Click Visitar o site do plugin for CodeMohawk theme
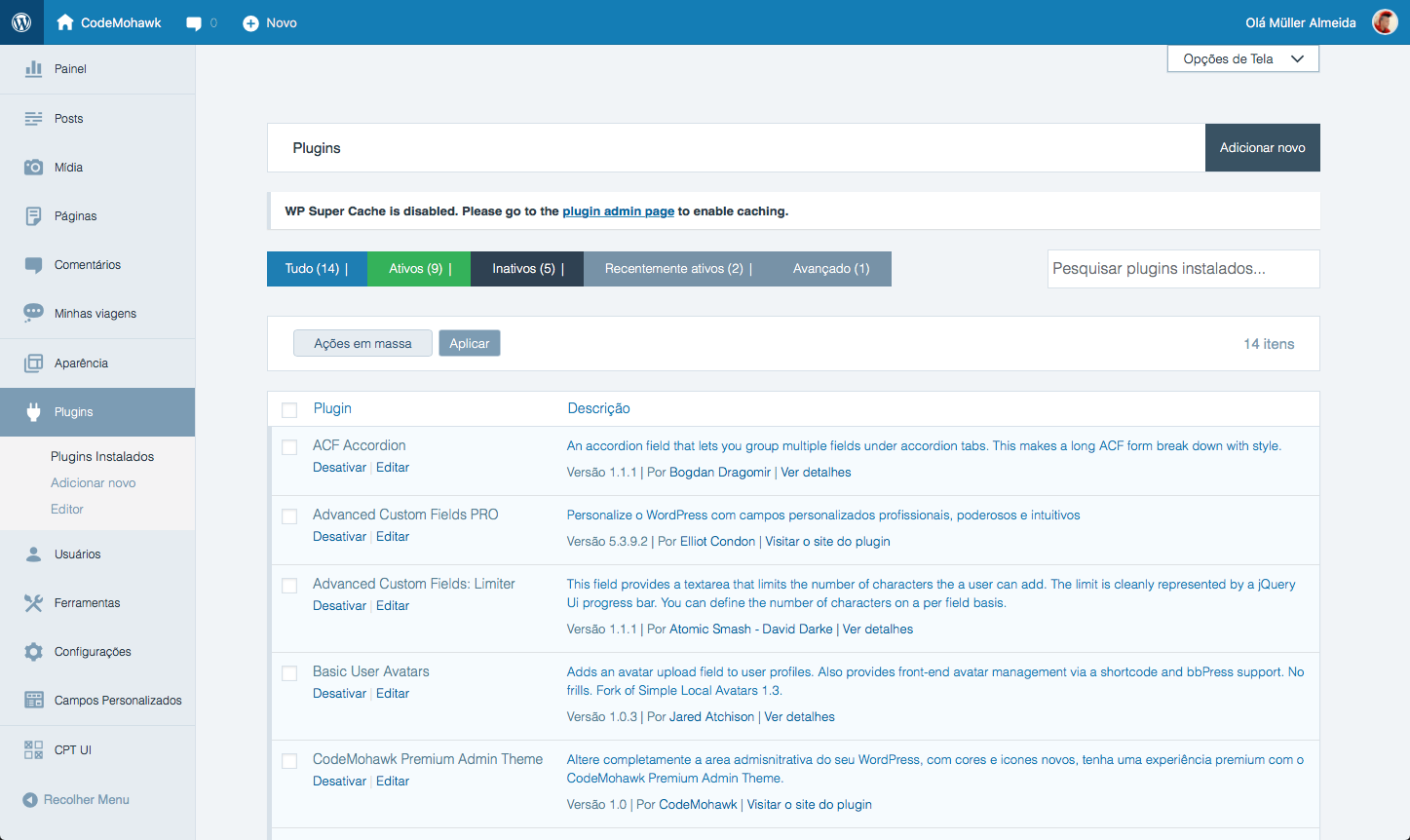The width and height of the screenshot is (1410, 840). 809,805
